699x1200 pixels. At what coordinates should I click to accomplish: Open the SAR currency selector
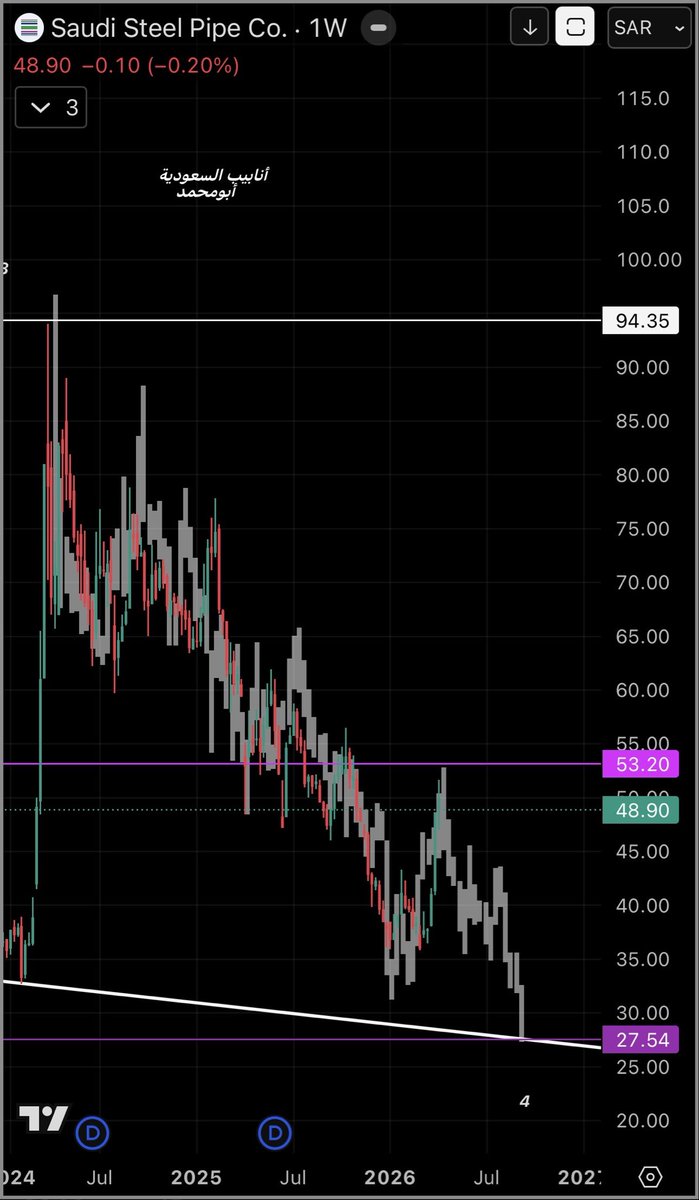[647, 28]
